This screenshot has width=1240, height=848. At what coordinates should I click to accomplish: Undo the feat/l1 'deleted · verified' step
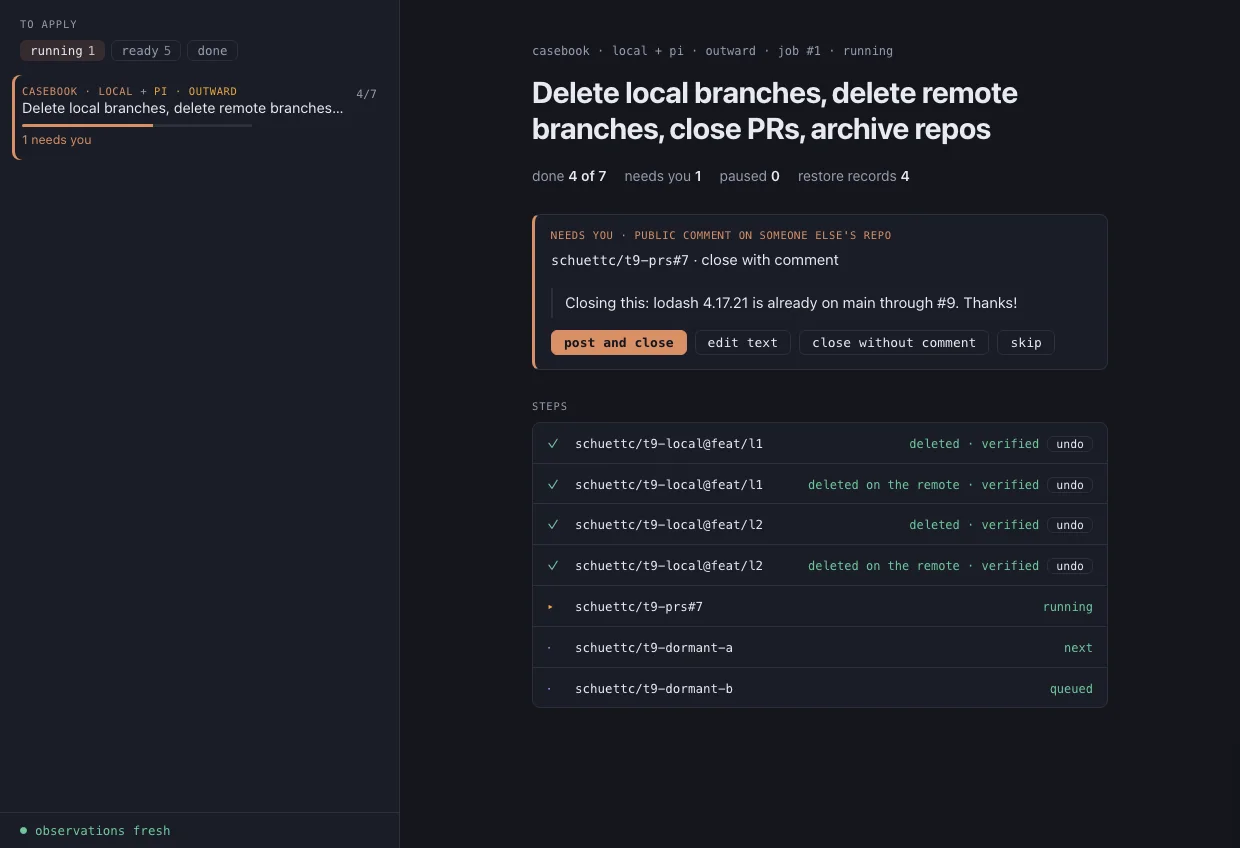(x=1070, y=444)
